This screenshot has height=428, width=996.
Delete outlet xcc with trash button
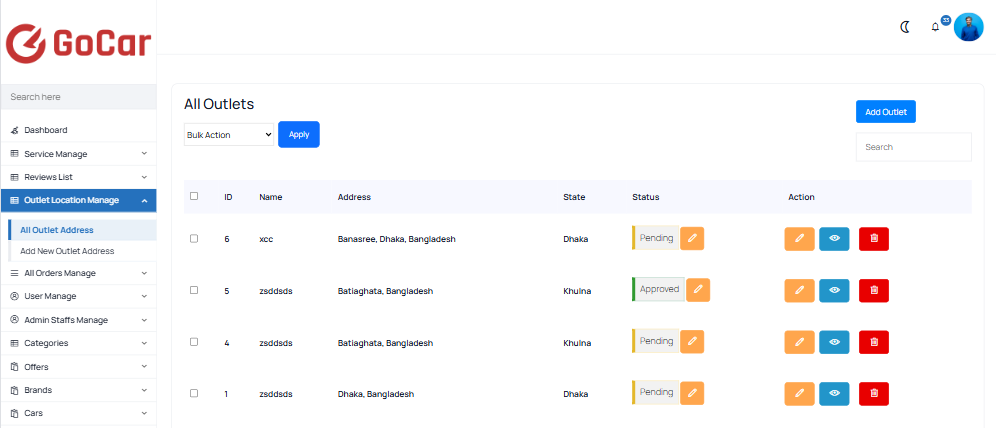[874, 239]
